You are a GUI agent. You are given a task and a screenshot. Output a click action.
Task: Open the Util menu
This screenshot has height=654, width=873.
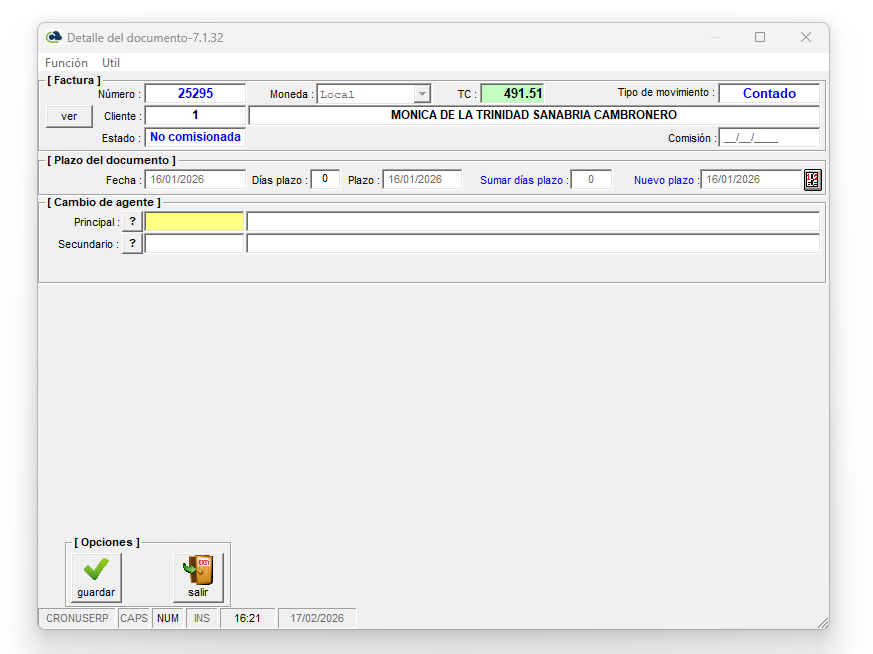pos(111,63)
